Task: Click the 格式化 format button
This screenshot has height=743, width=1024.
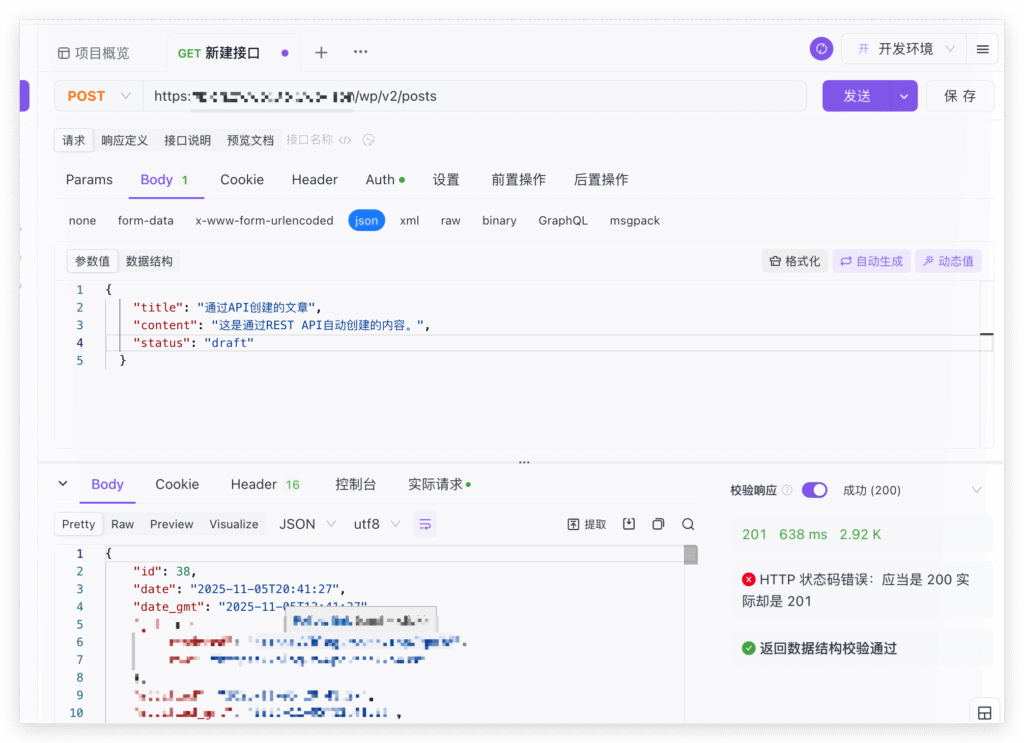Action: 794,261
